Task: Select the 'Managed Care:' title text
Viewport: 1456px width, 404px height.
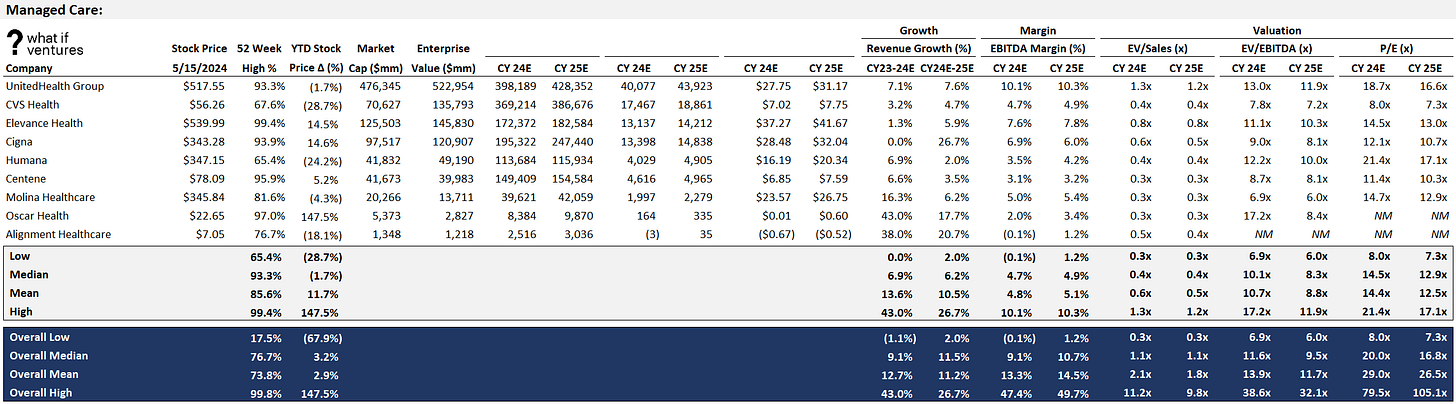Action: (x=54, y=9)
